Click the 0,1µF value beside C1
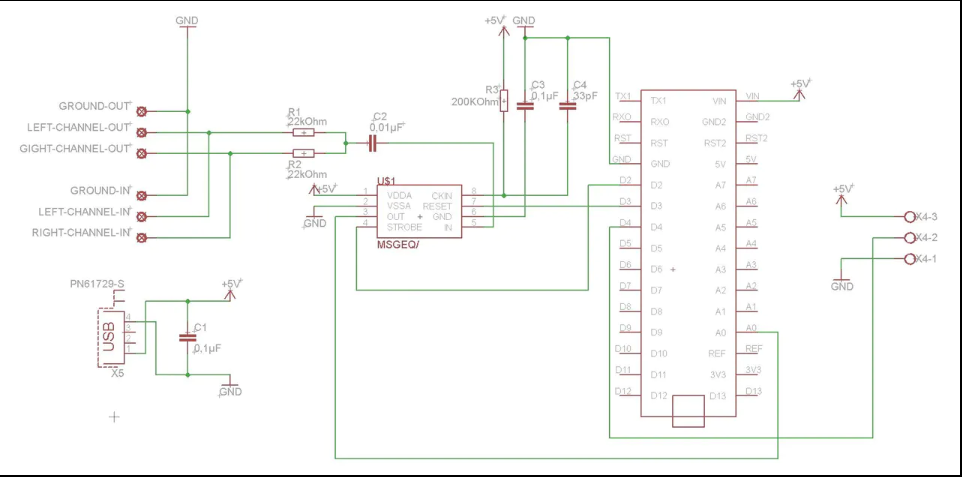 [207, 348]
